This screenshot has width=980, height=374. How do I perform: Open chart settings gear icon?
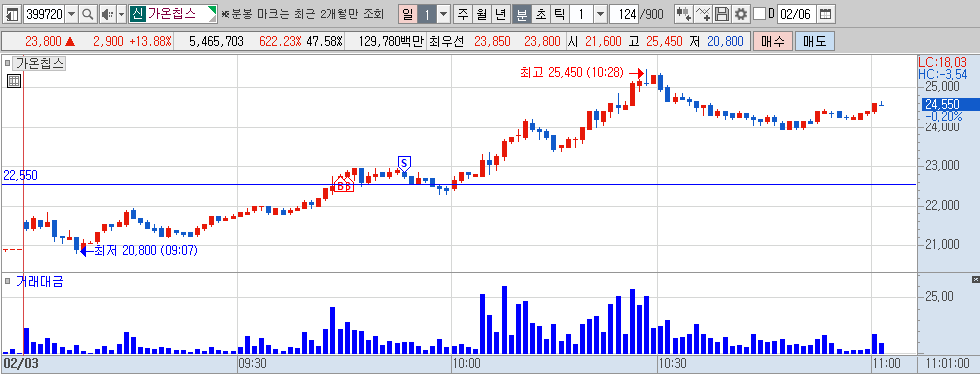741,13
